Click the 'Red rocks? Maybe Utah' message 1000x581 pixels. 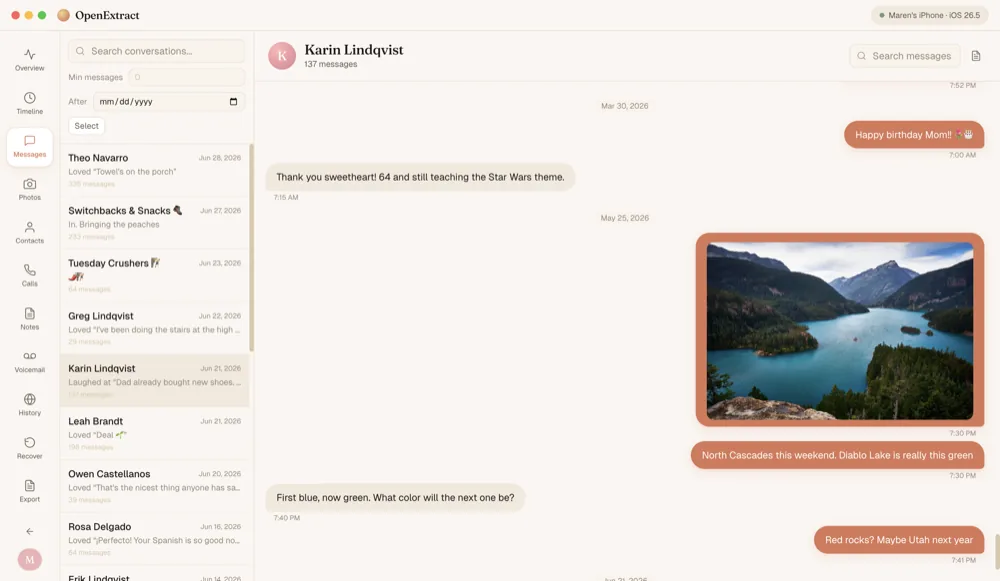pos(899,540)
